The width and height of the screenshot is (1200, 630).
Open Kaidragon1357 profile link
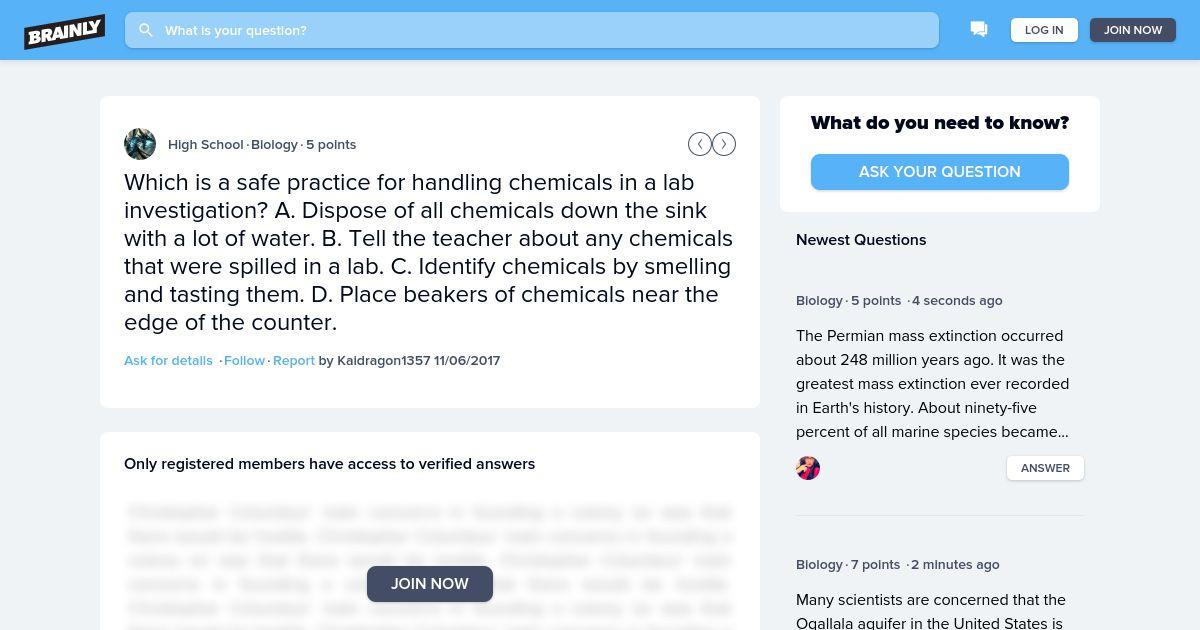pos(384,360)
